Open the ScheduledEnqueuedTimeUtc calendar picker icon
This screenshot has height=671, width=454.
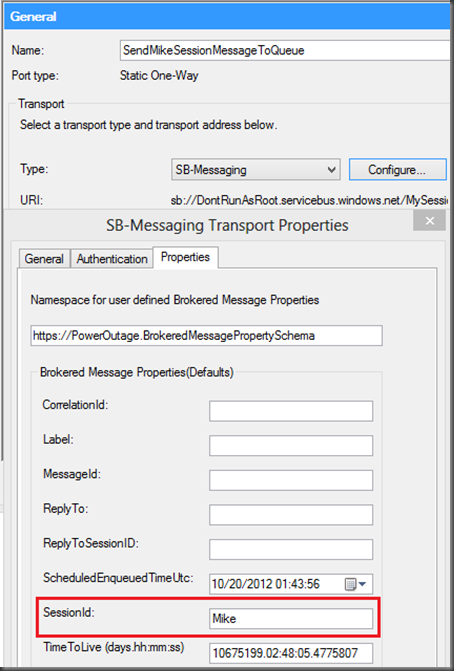(x=350, y=584)
